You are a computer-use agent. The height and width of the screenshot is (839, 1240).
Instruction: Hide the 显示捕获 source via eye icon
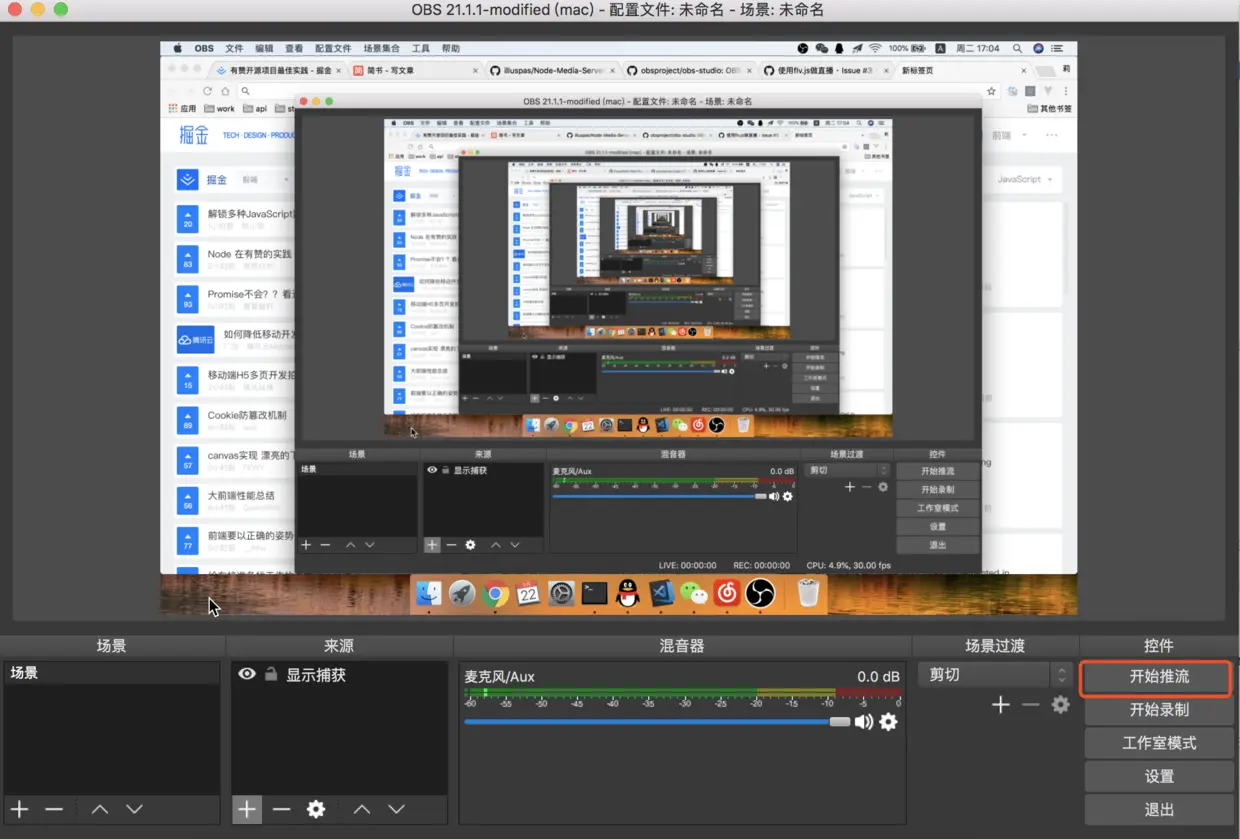tap(247, 674)
